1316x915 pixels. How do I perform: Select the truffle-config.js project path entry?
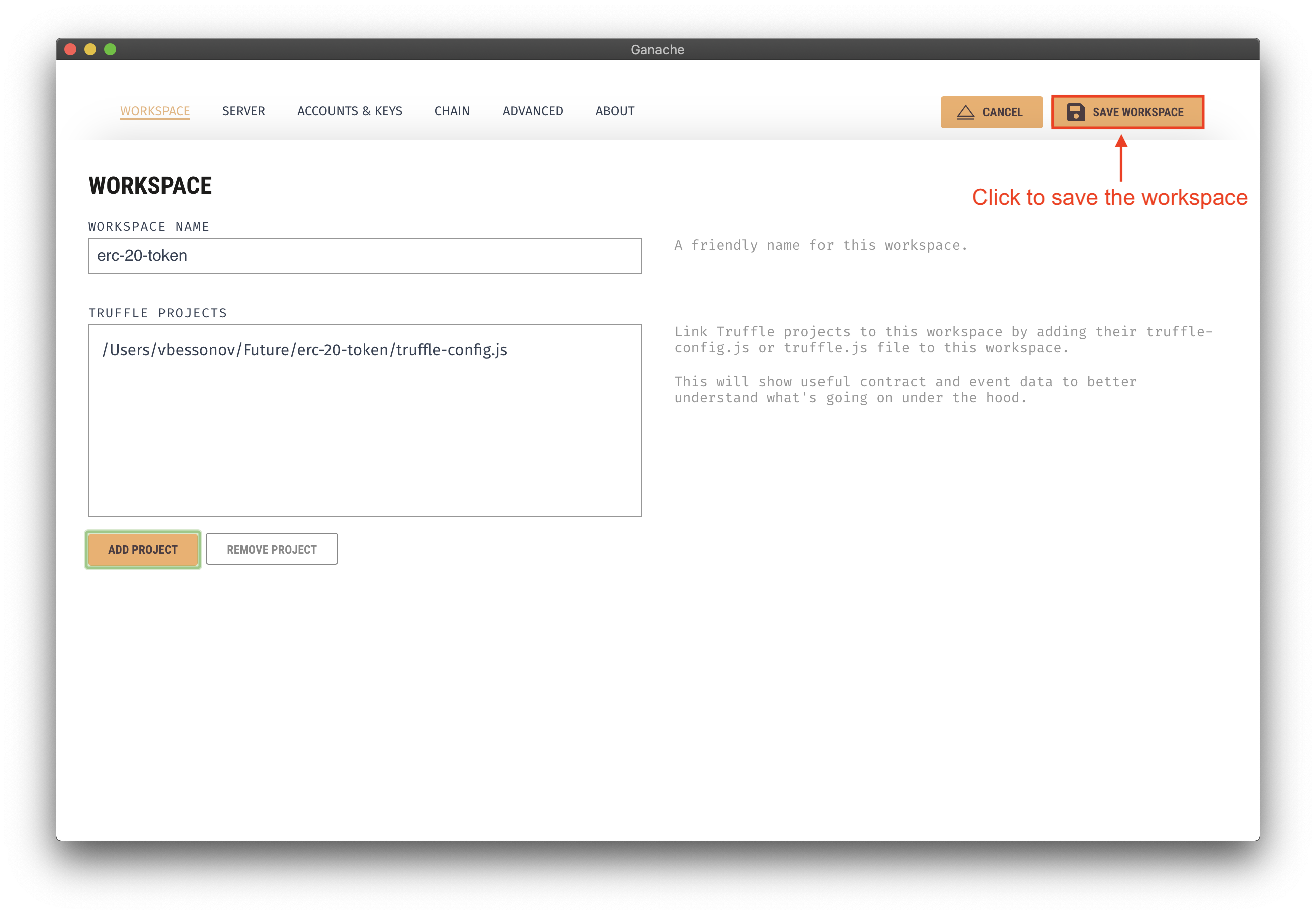(304, 350)
